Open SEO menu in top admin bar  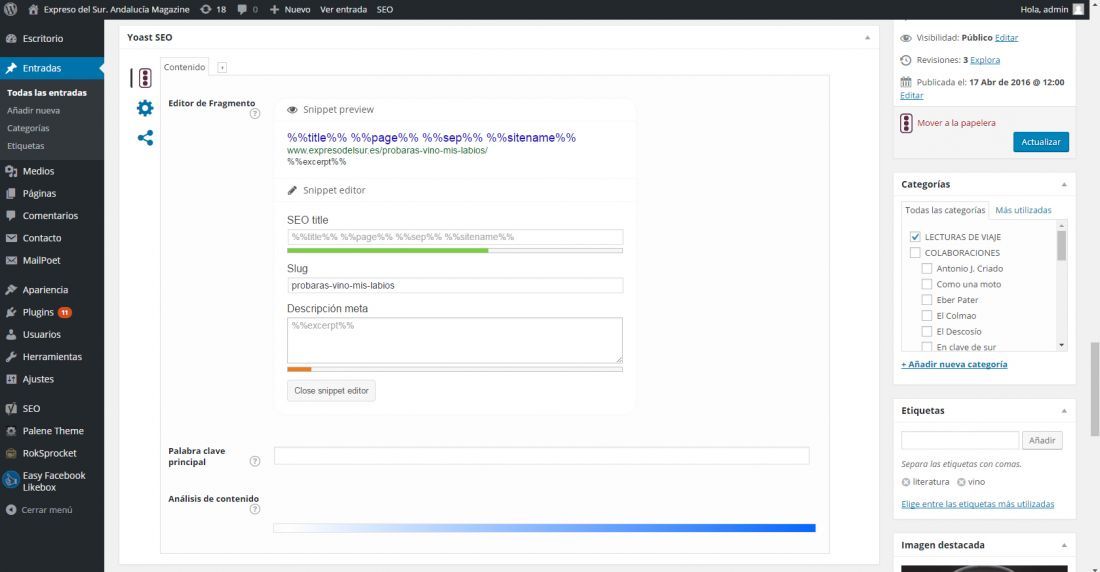(384, 9)
